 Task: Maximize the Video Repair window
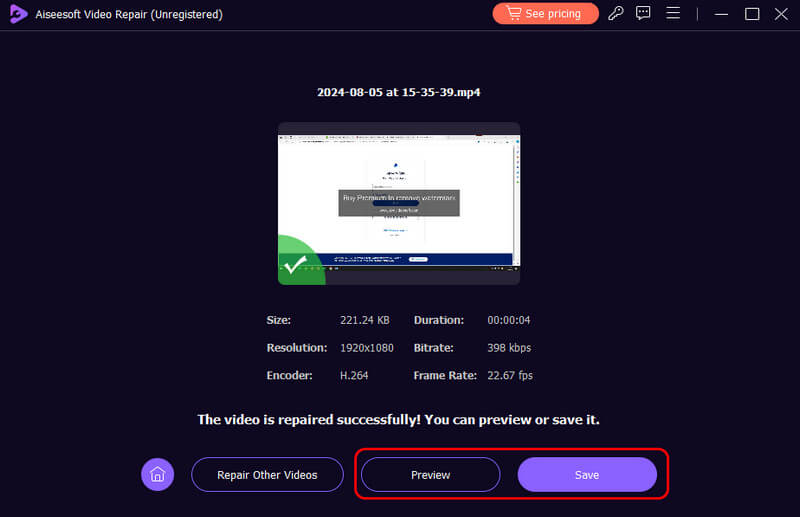[752, 14]
